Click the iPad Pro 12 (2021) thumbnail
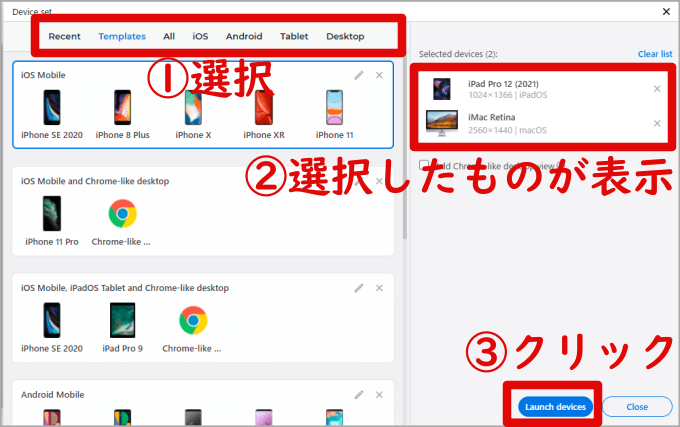The height and width of the screenshot is (427, 680). 442,89
